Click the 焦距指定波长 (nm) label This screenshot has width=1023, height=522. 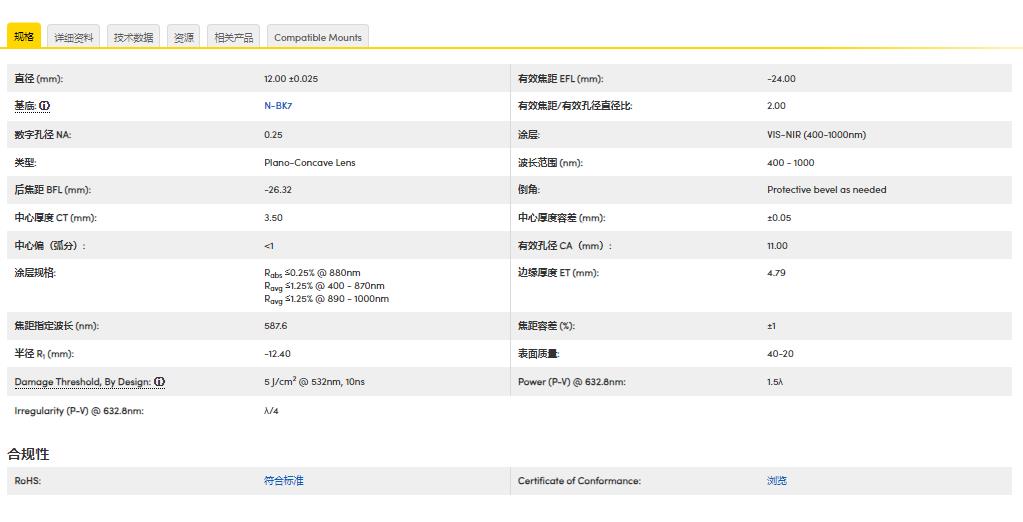click(x=57, y=326)
